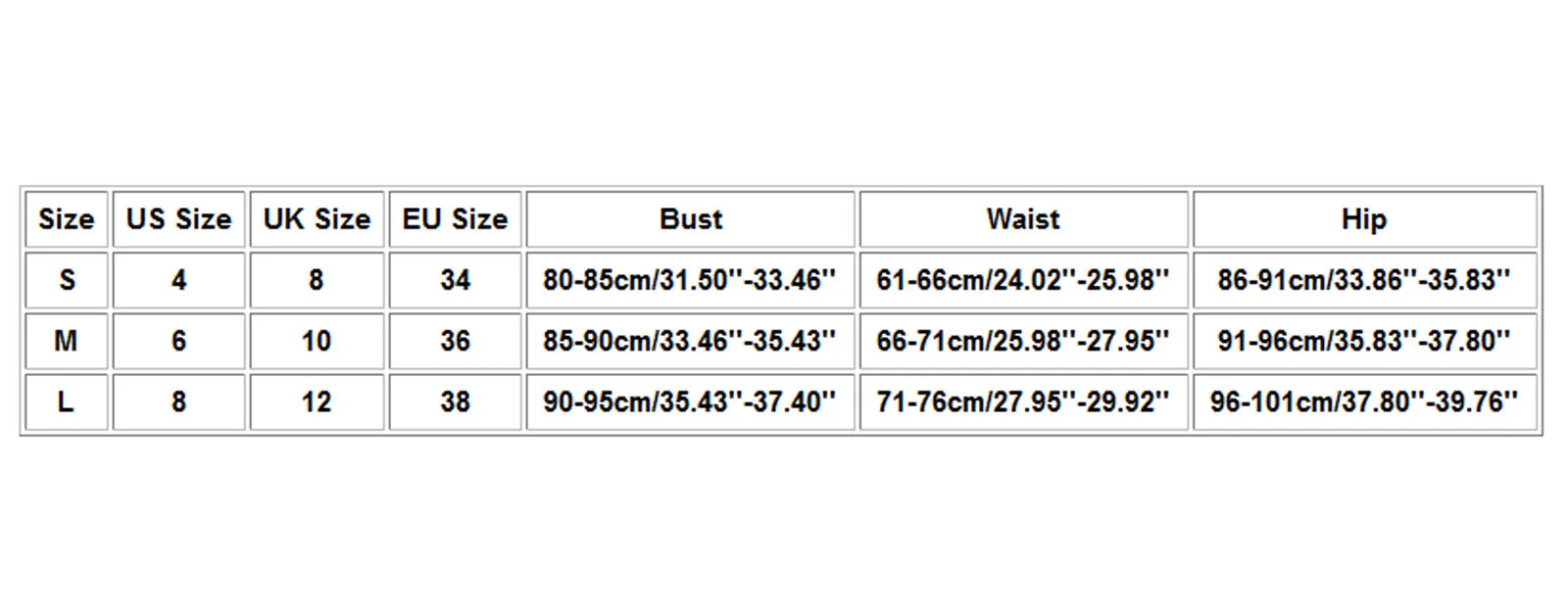
Task: Select the EU Size header cell
Action: 455,219
